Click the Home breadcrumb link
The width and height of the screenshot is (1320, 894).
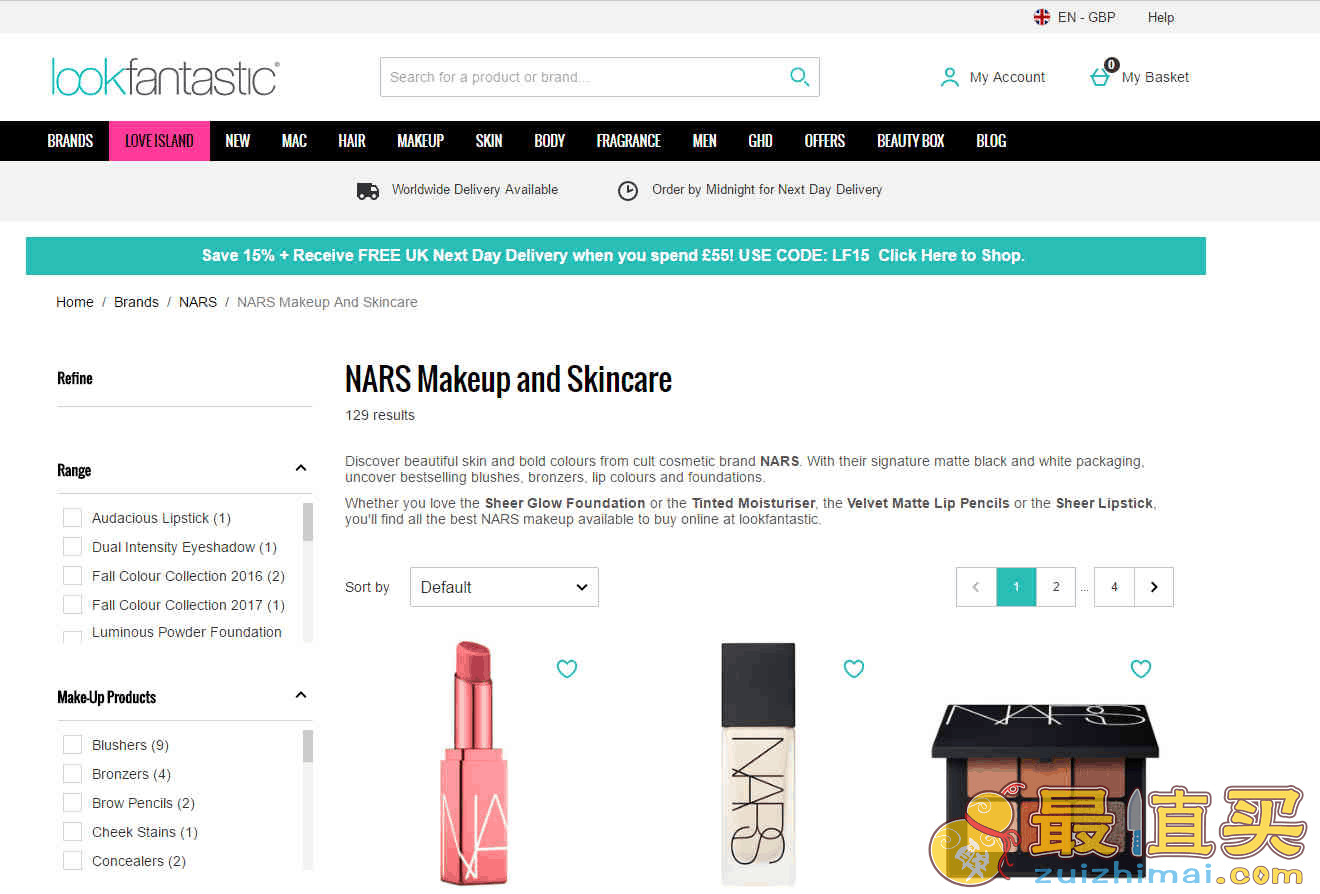tap(75, 302)
